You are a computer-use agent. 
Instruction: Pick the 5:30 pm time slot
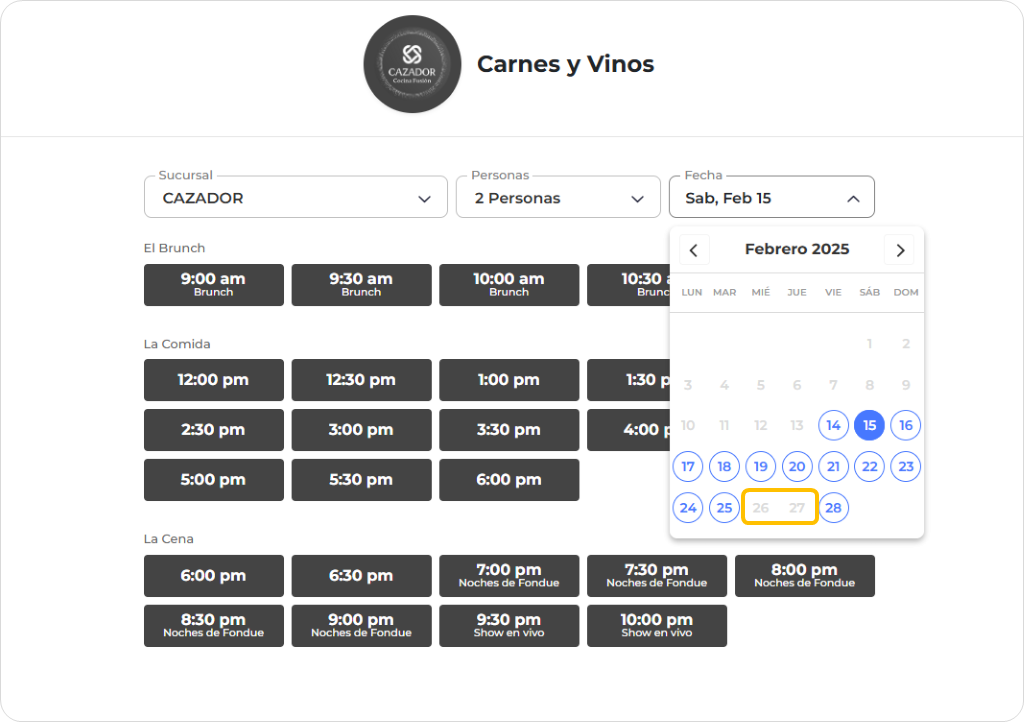(361, 480)
